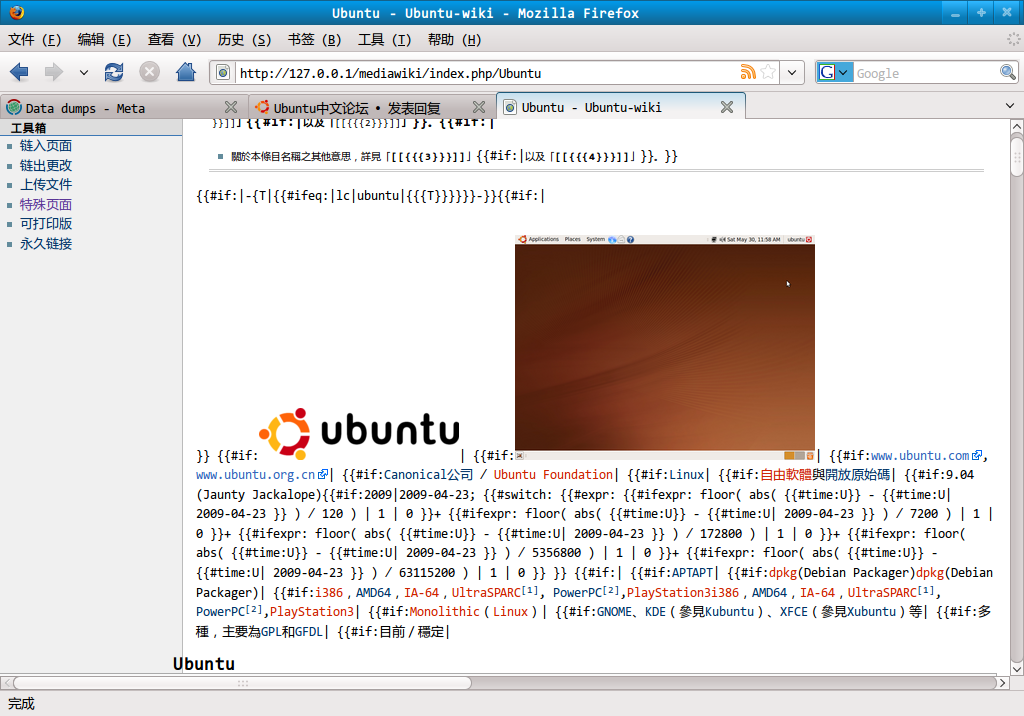Click the address bar URL field
Screen dimensions: 1024x716
click(487, 73)
